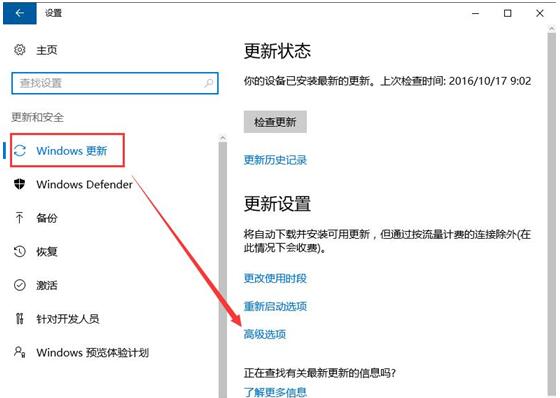Screen dimensions: 560x398
Task: Click 正在查找有关最新更新的信息吗 text
Action: tap(320, 373)
